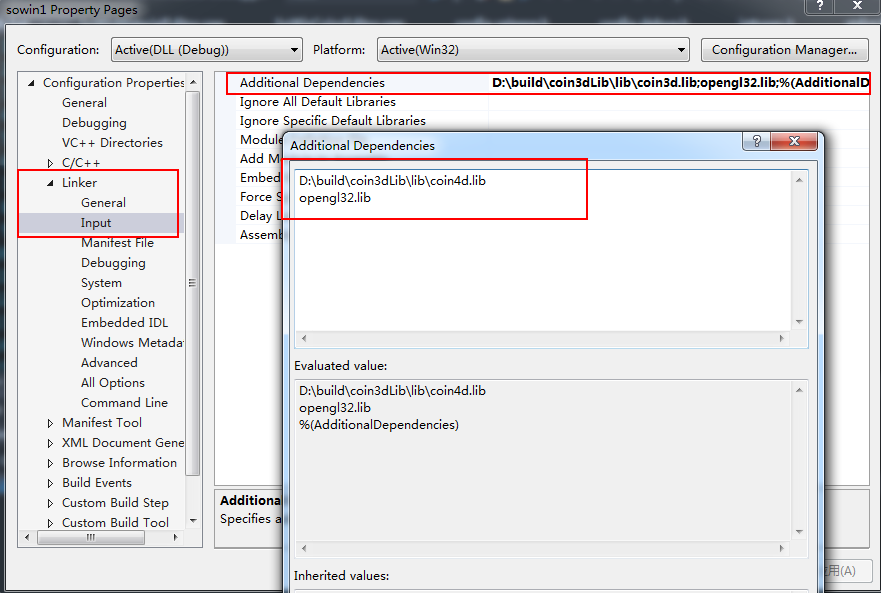Viewport: 881px width, 593px height.
Task: Click the Ignore All Default Libraries property
Action: (317, 102)
